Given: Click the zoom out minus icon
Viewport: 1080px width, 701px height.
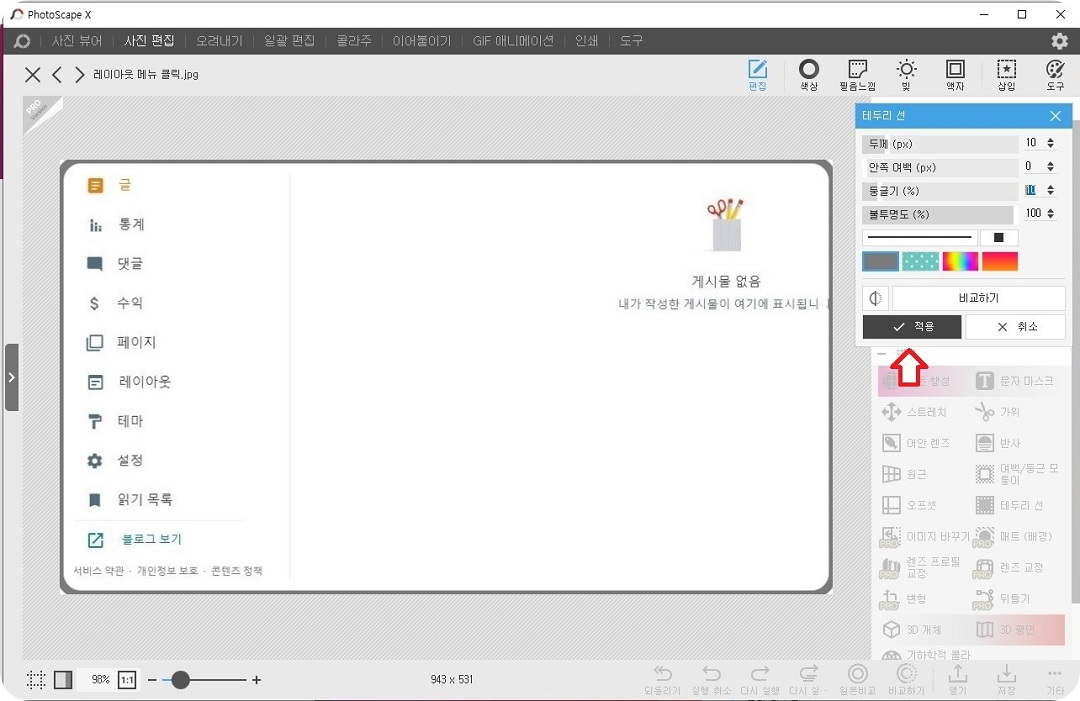Looking at the screenshot, I should pyautogui.click(x=152, y=680).
